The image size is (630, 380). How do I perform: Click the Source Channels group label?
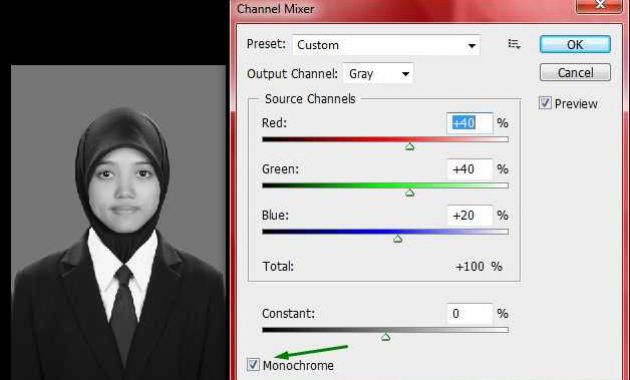tap(310, 99)
